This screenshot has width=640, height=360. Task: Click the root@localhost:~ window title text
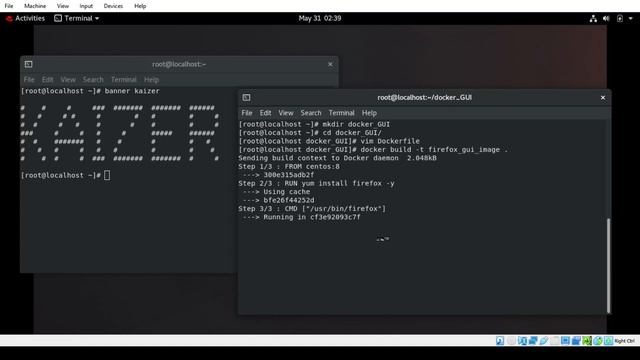point(179,64)
